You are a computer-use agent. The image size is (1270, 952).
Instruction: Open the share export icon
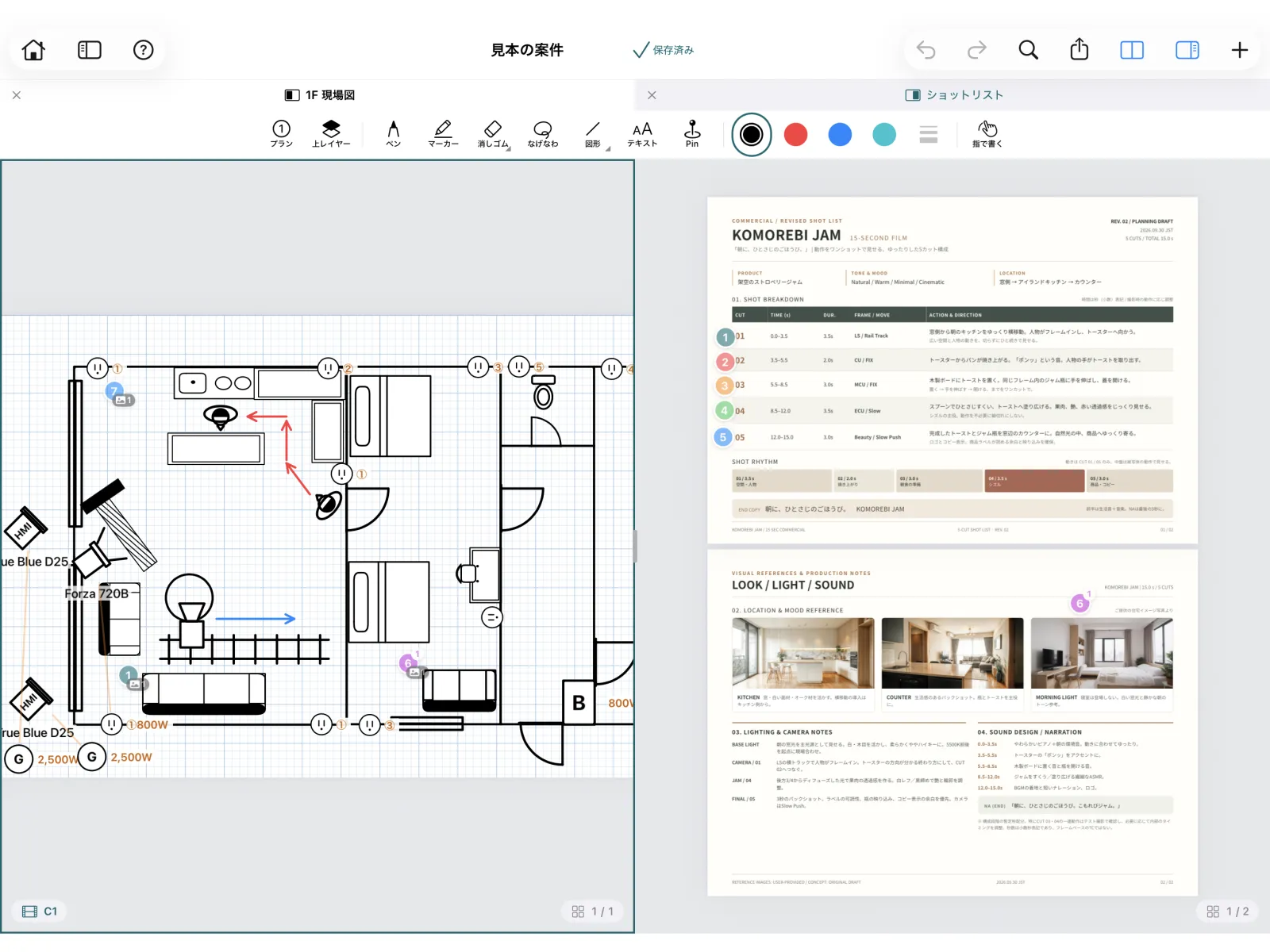pos(1079,49)
